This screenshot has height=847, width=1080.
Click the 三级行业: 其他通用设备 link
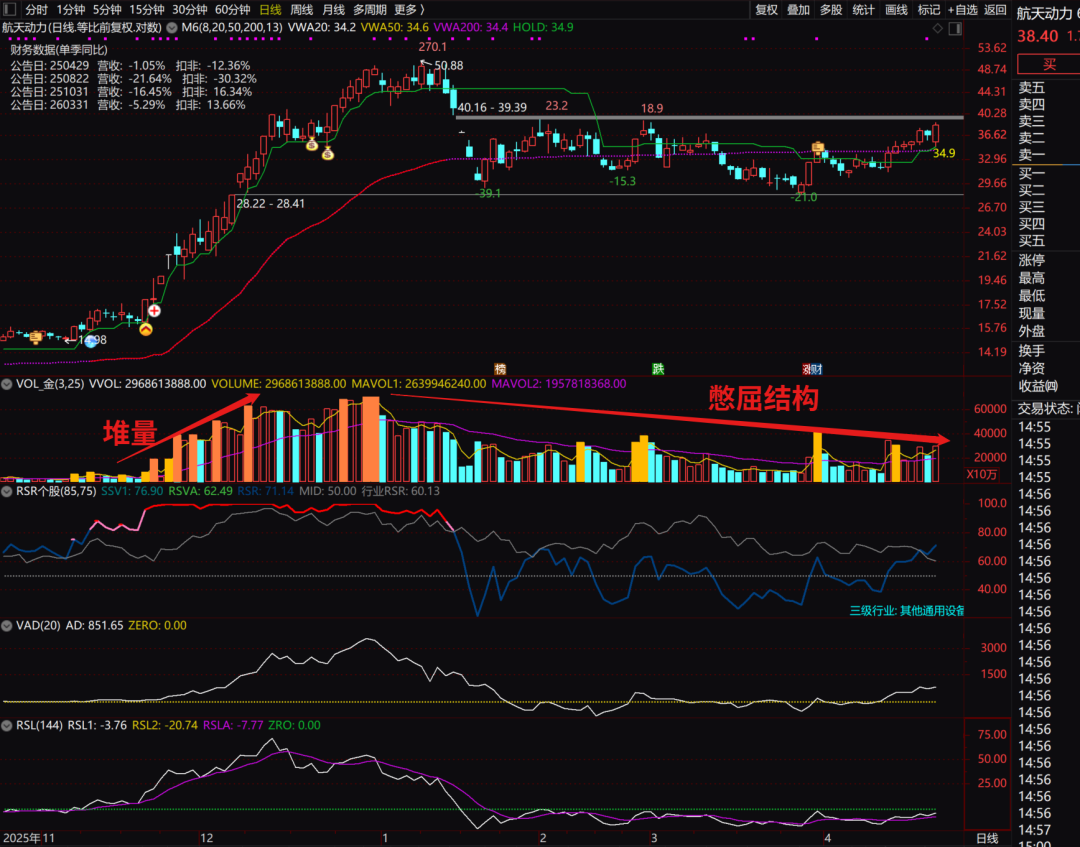tap(906, 611)
